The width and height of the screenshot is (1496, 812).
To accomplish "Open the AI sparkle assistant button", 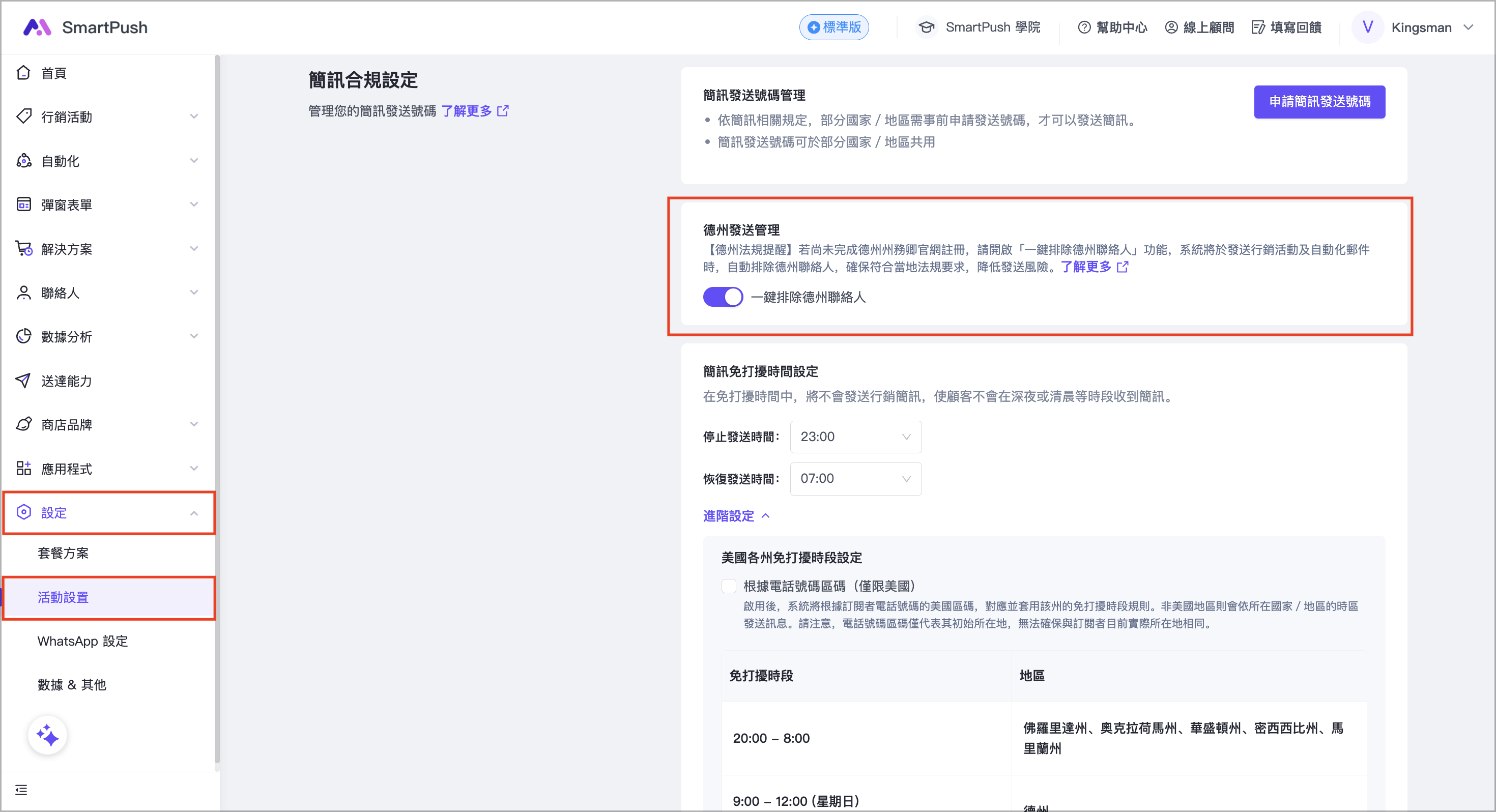I will 48,735.
